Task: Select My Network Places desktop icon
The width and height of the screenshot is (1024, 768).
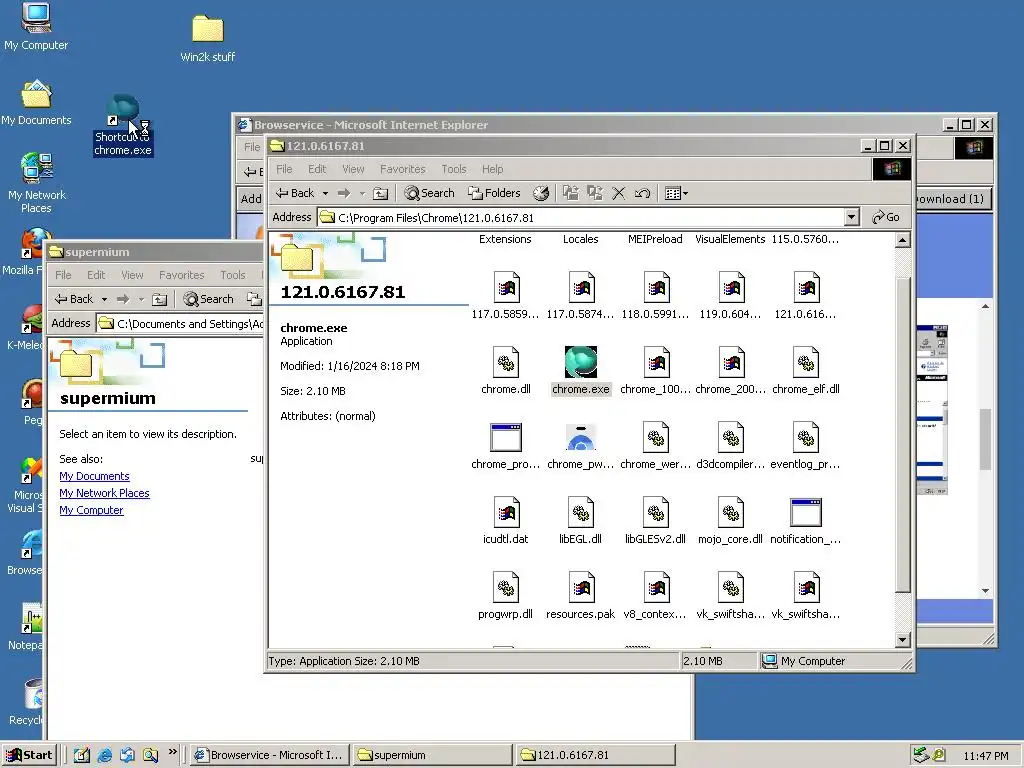Action: tap(37, 184)
